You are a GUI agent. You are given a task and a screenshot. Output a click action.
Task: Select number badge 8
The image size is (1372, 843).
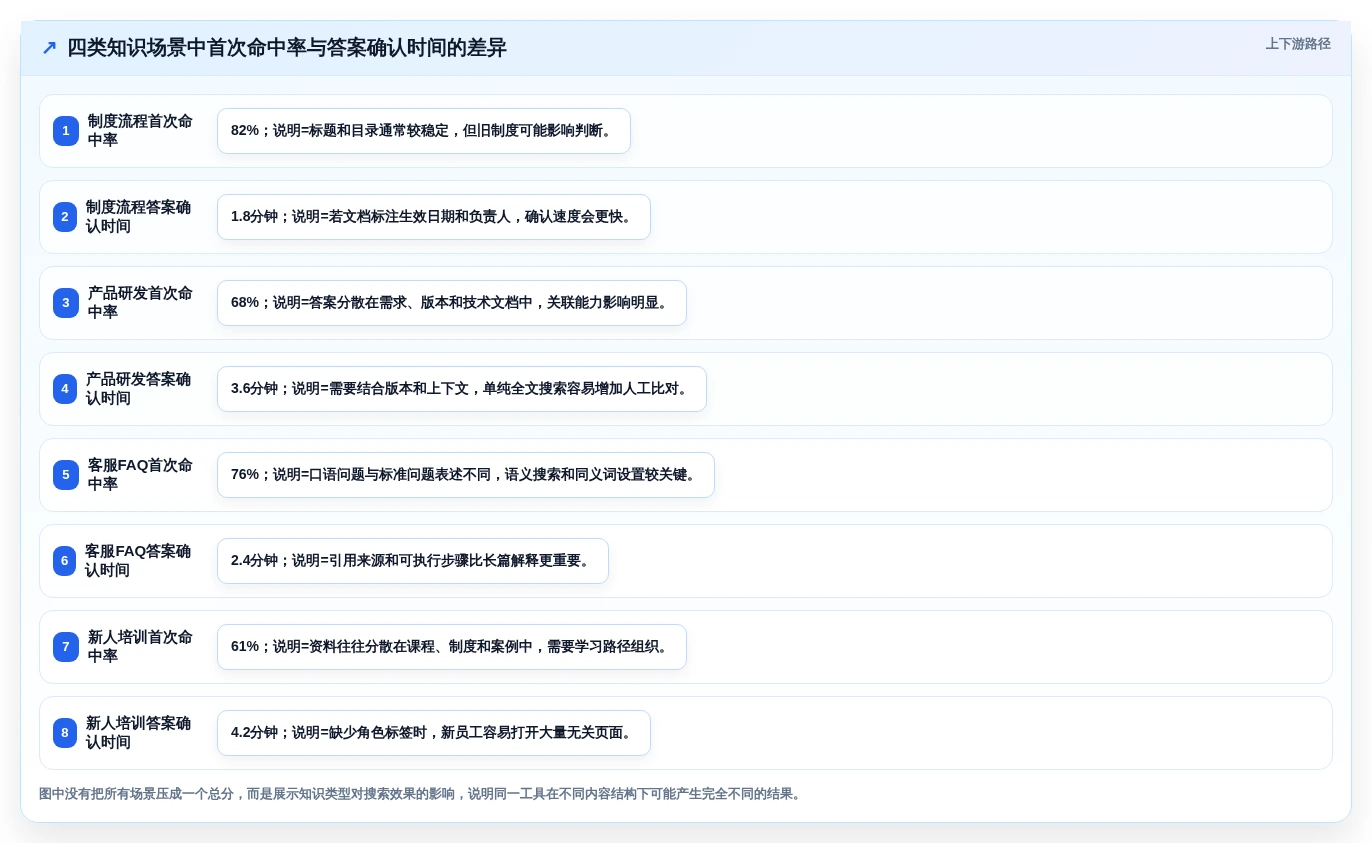point(65,733)
